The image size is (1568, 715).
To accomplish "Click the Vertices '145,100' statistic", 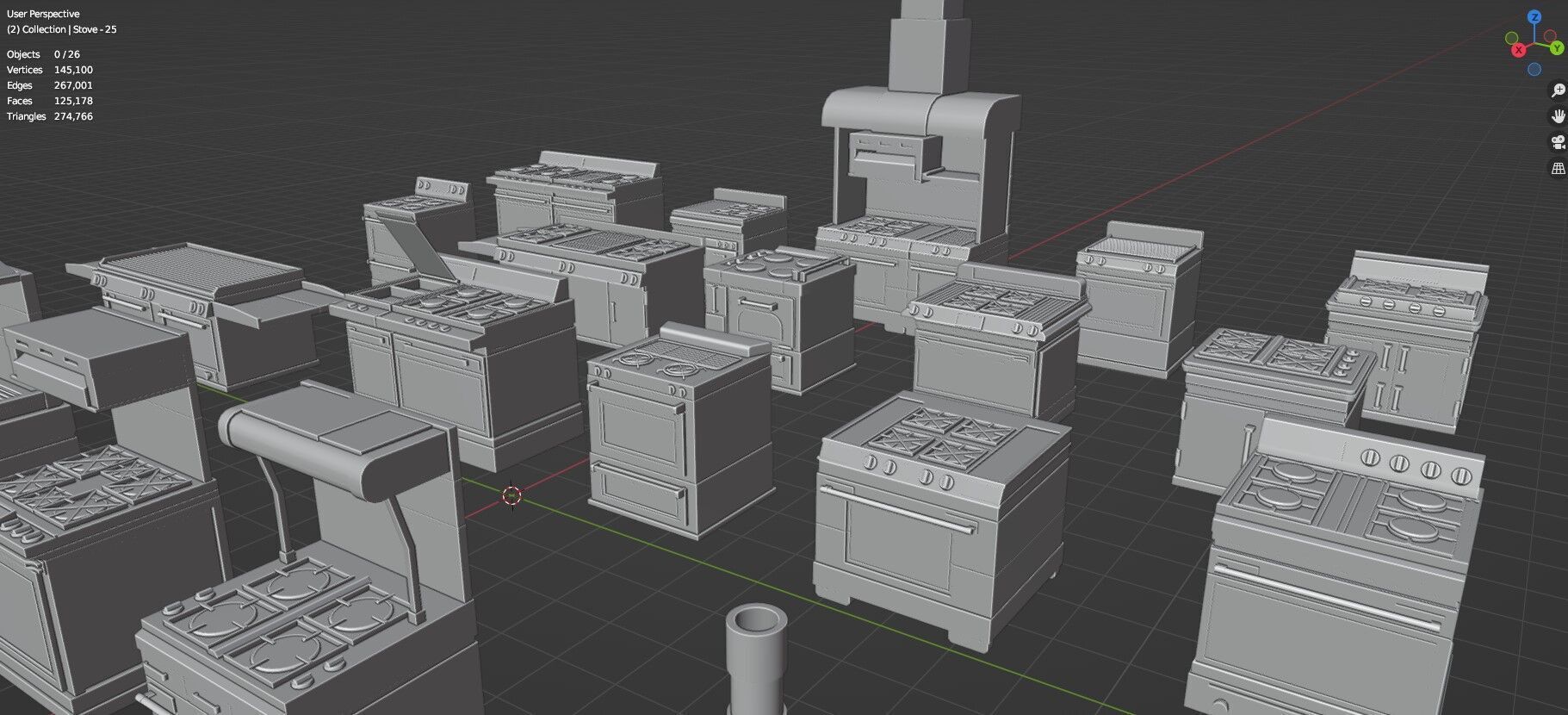I will pos(73,70).
